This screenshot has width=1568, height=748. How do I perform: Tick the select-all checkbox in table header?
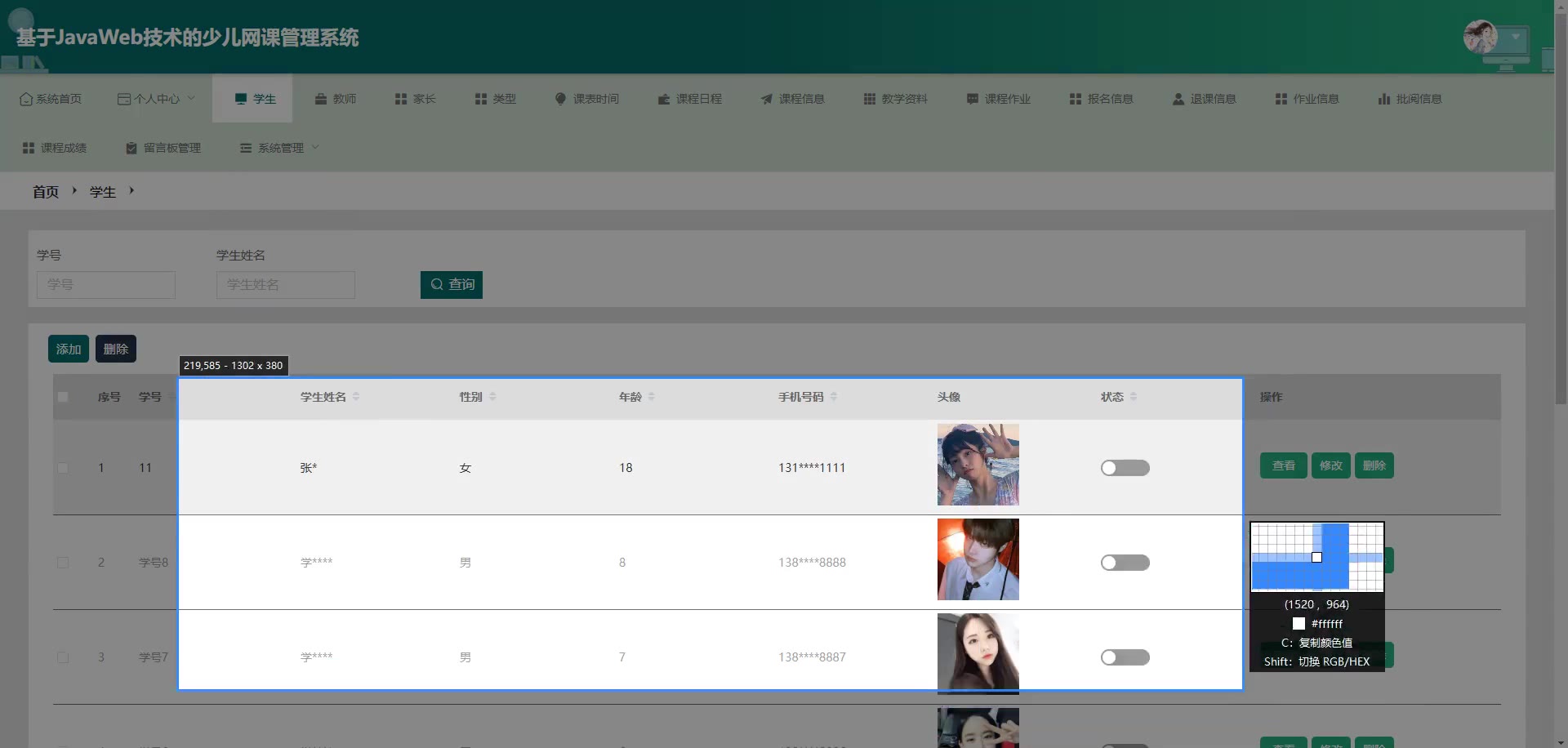[x=63, y=397]
